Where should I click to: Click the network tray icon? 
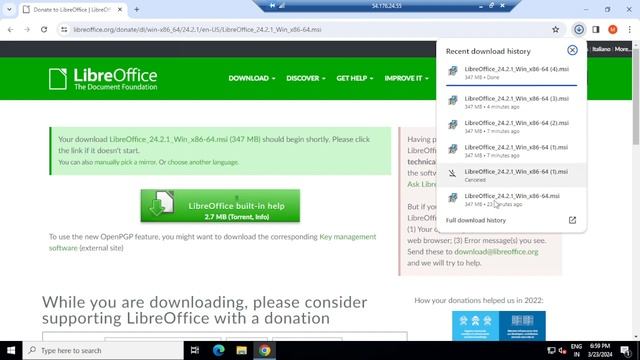coord(551,351)
